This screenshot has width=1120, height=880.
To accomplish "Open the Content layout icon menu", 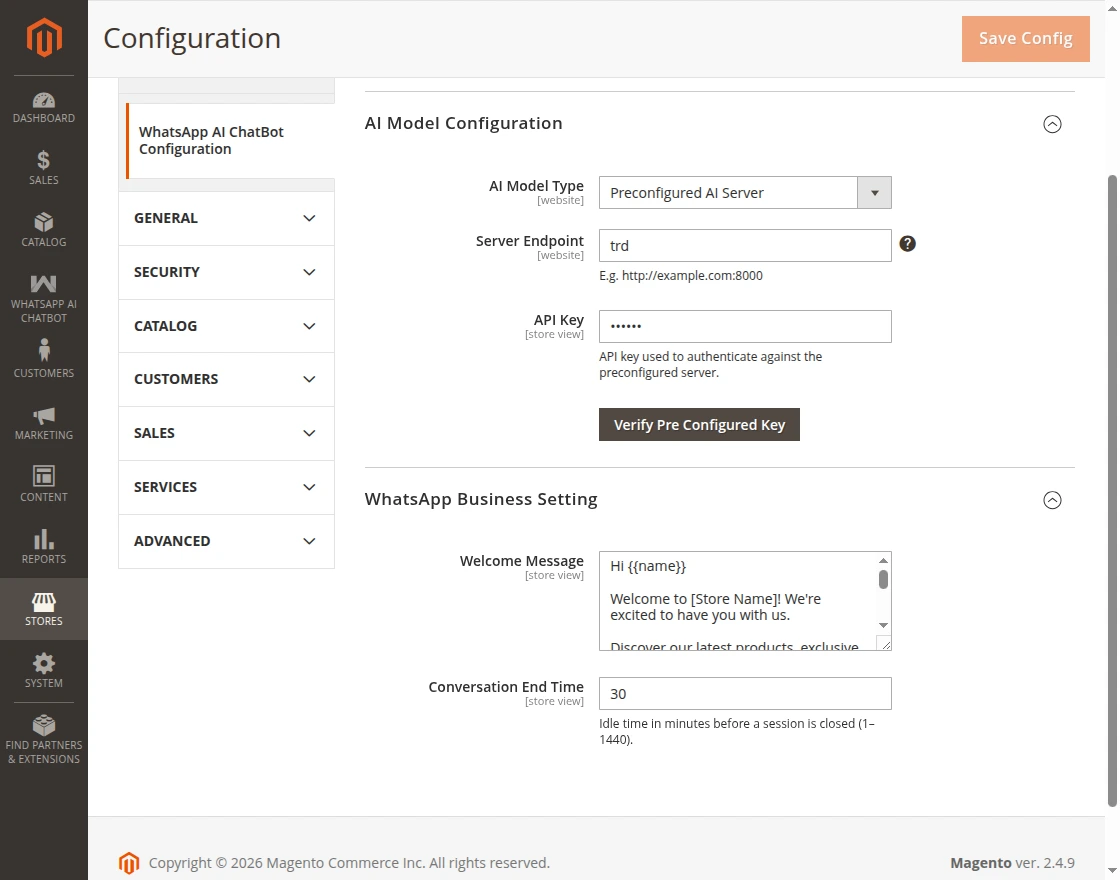I will (44, 485).
